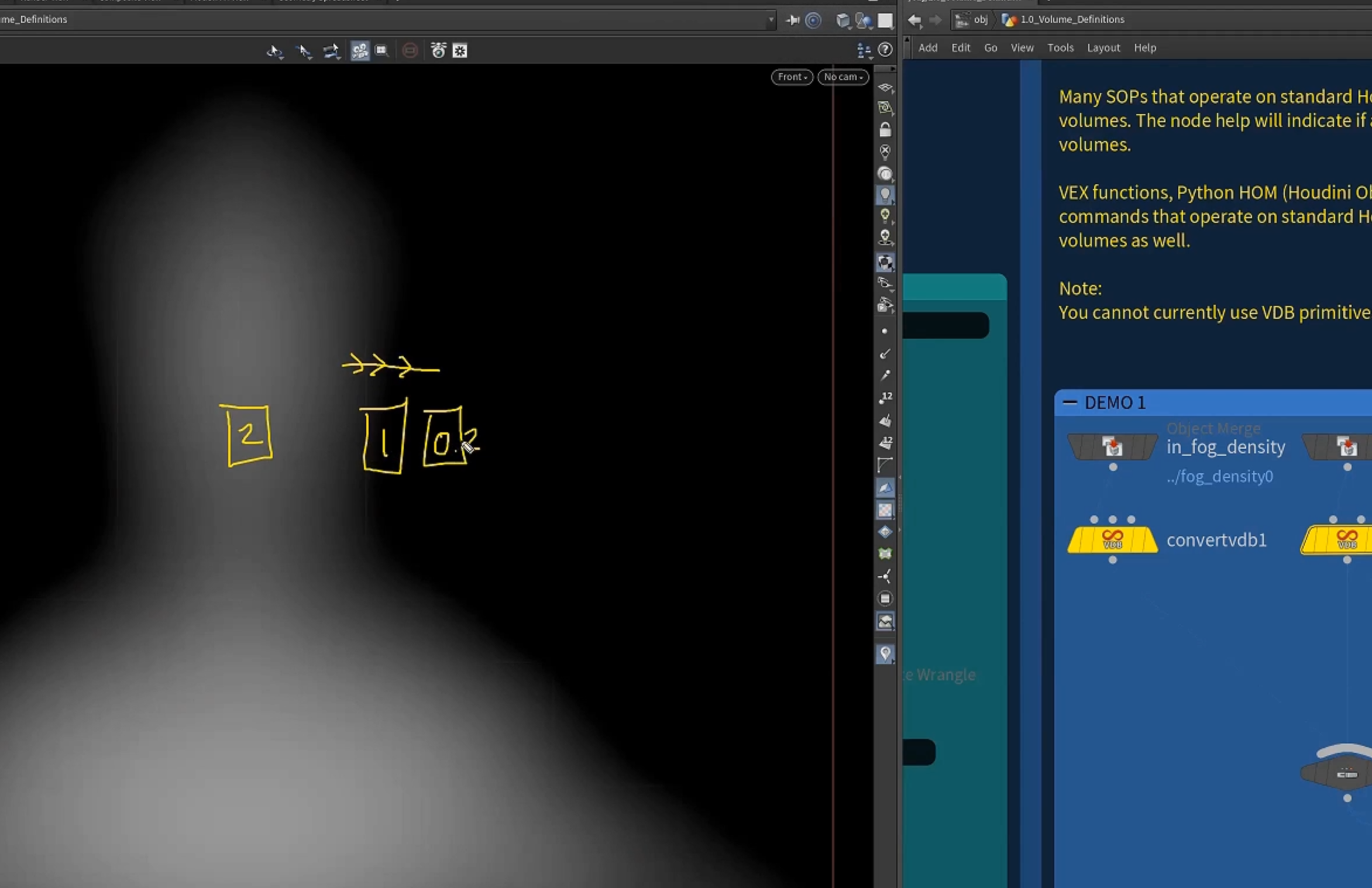Viewport: 1372px width, 888px height.
Task: Toggle the disable lighting bulb icon
Action: click(x=885, y=152)
